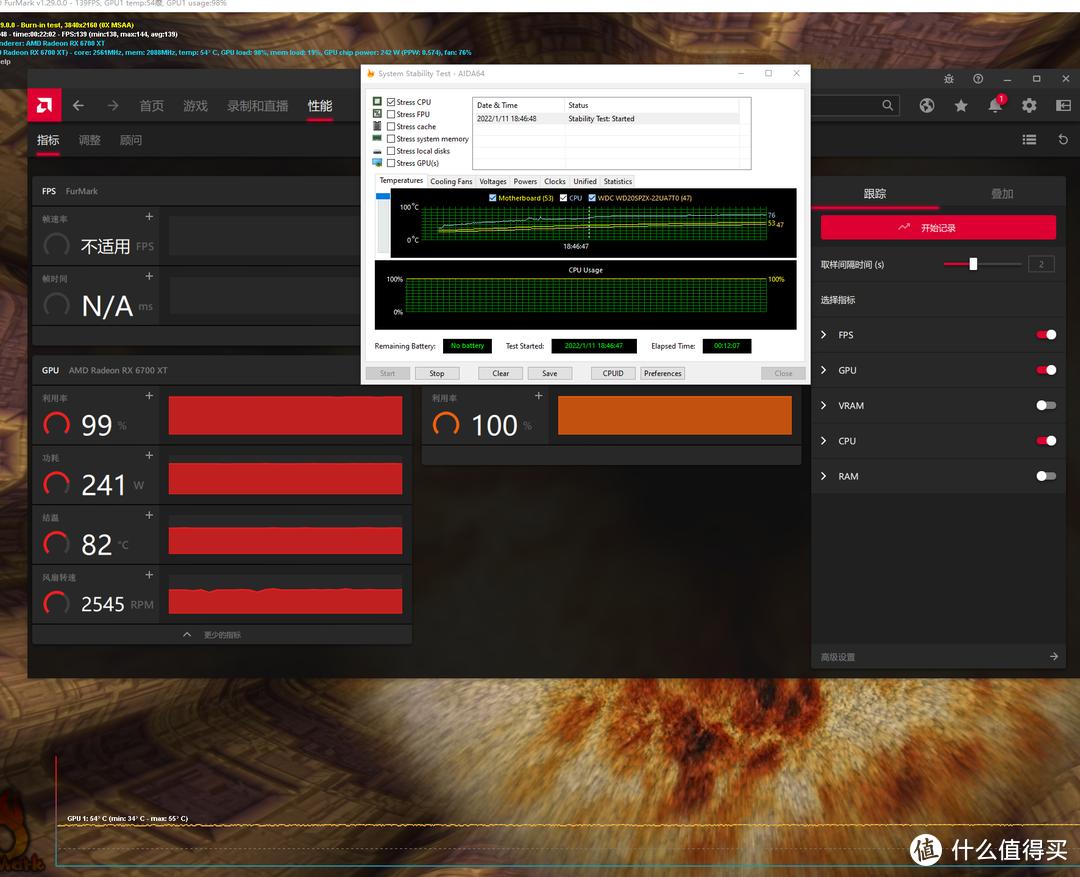Open the notifications bell icon
1080x877 pixels.
point(996,105)
